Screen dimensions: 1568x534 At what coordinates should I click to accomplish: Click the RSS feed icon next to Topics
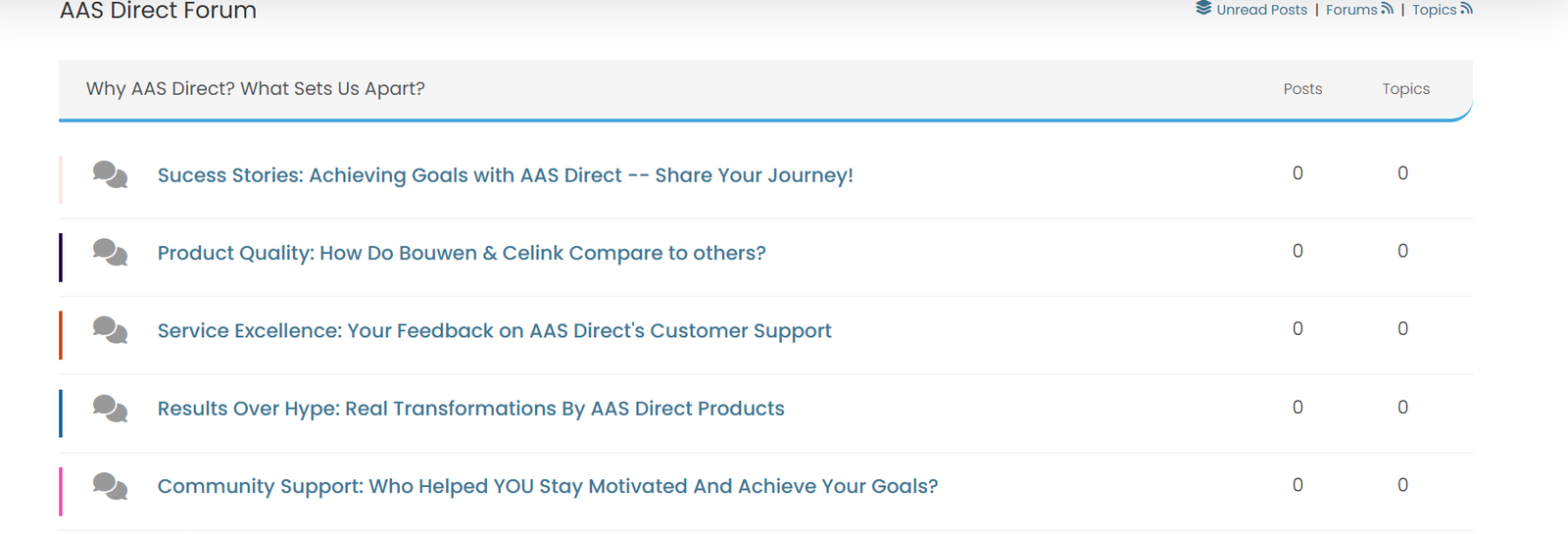click(1466, 8)
